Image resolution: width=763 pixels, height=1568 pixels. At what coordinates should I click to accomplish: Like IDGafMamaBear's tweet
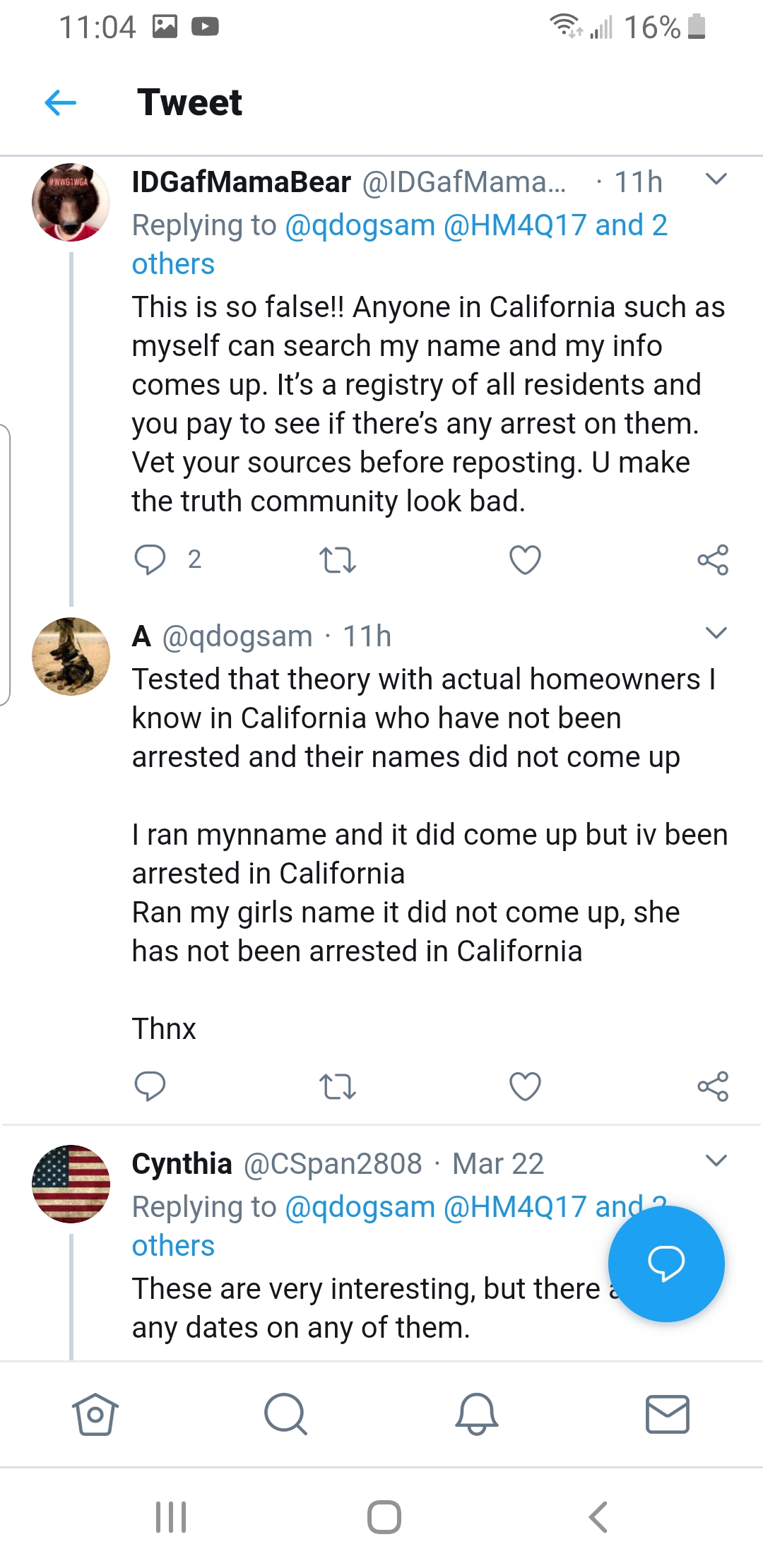(525, 560)
